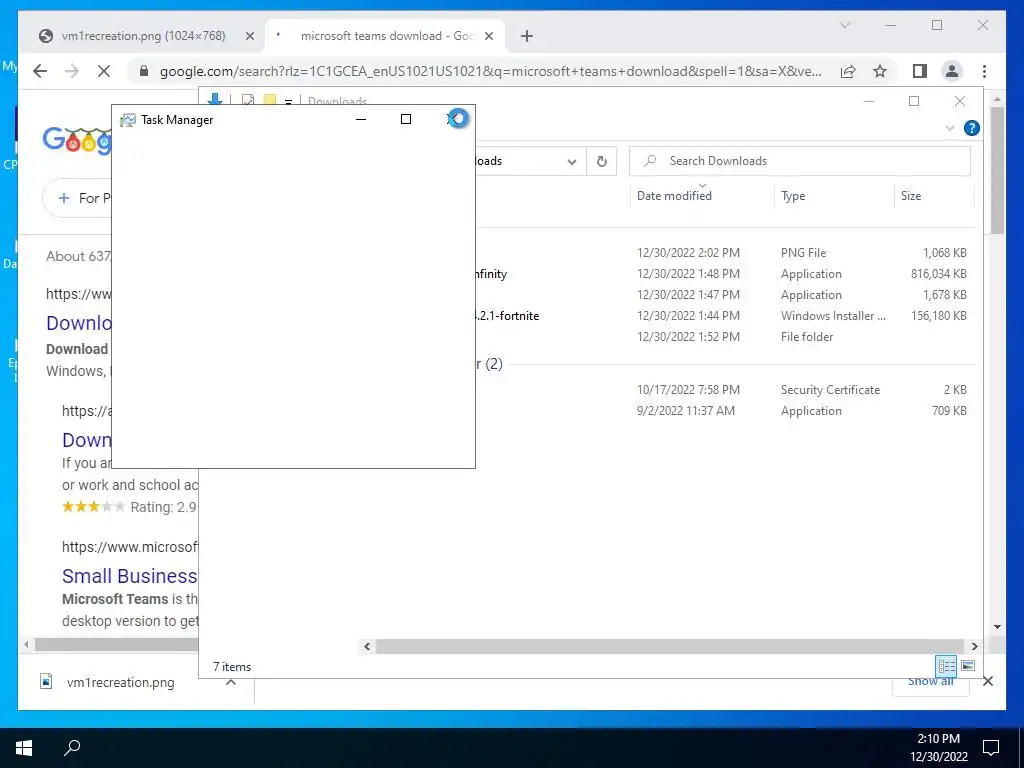Open Chrome's three-dot menu
The height and width of the screenshot is (768, 1024).
[x=984, y=71]
